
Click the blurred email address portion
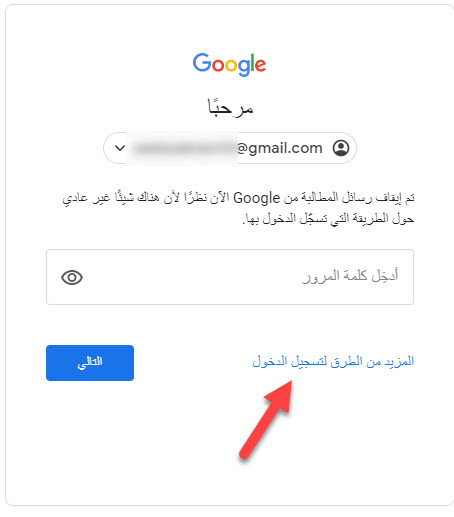click(183, 148)
